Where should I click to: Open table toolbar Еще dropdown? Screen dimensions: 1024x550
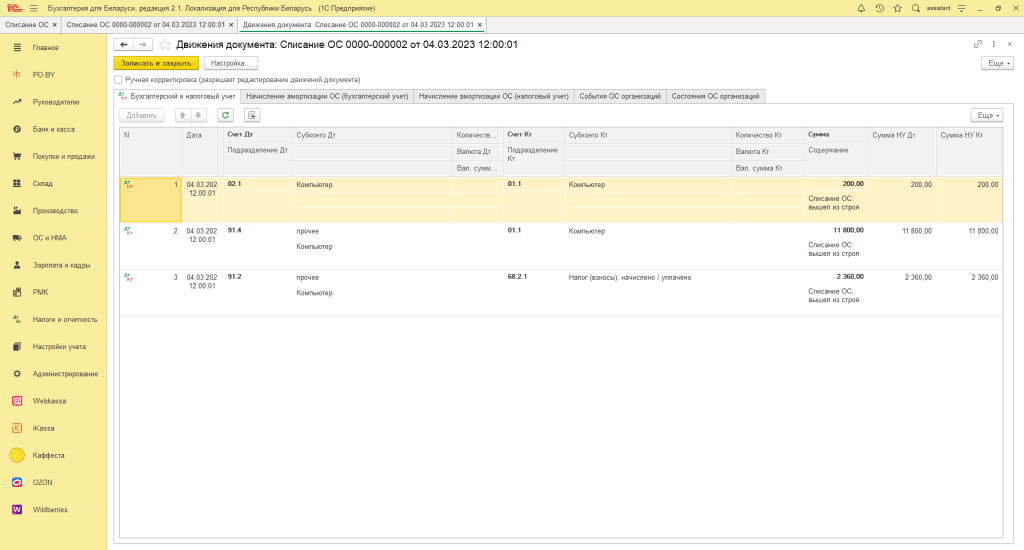(987, 116)
